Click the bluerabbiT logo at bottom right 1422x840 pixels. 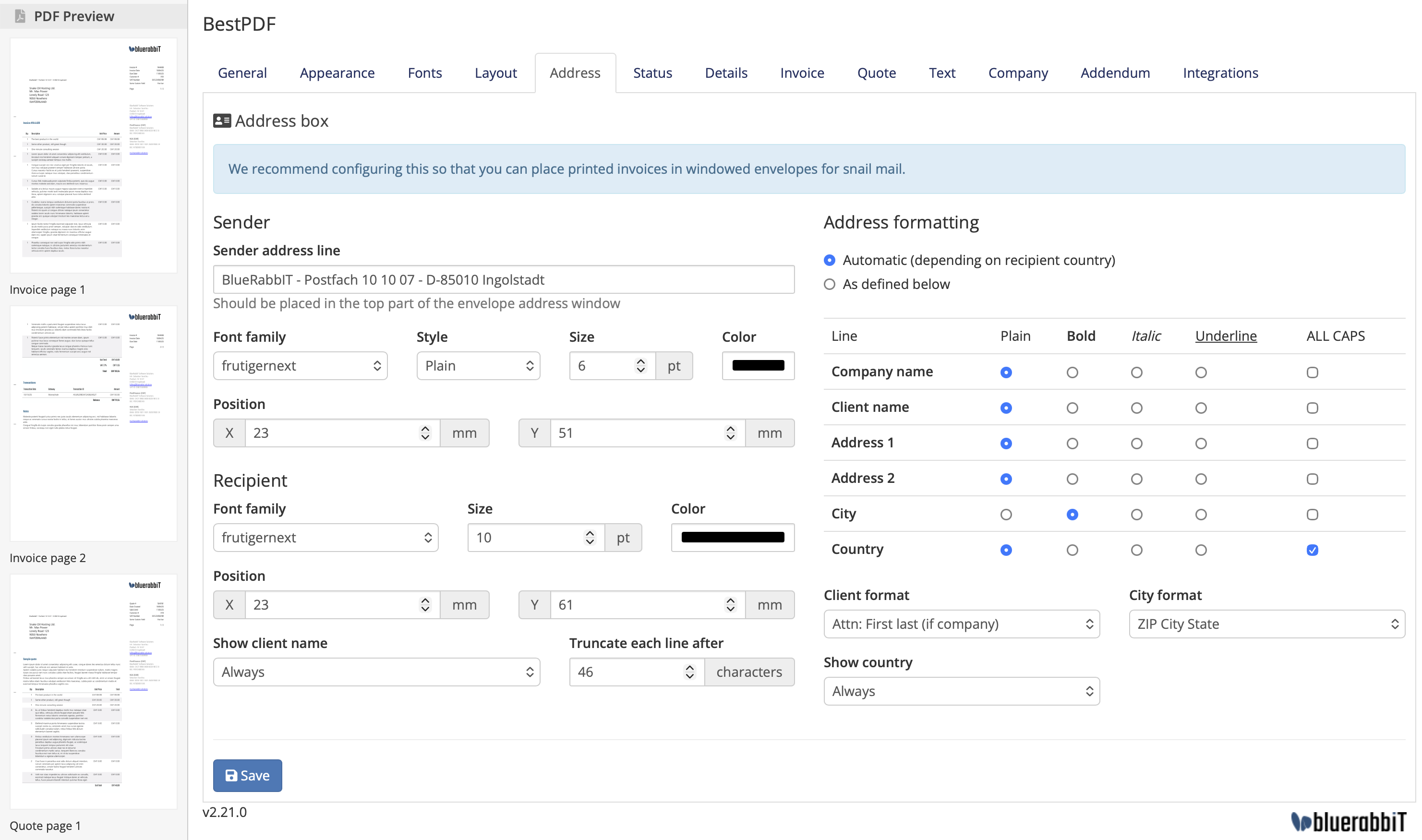(1348, 821)
